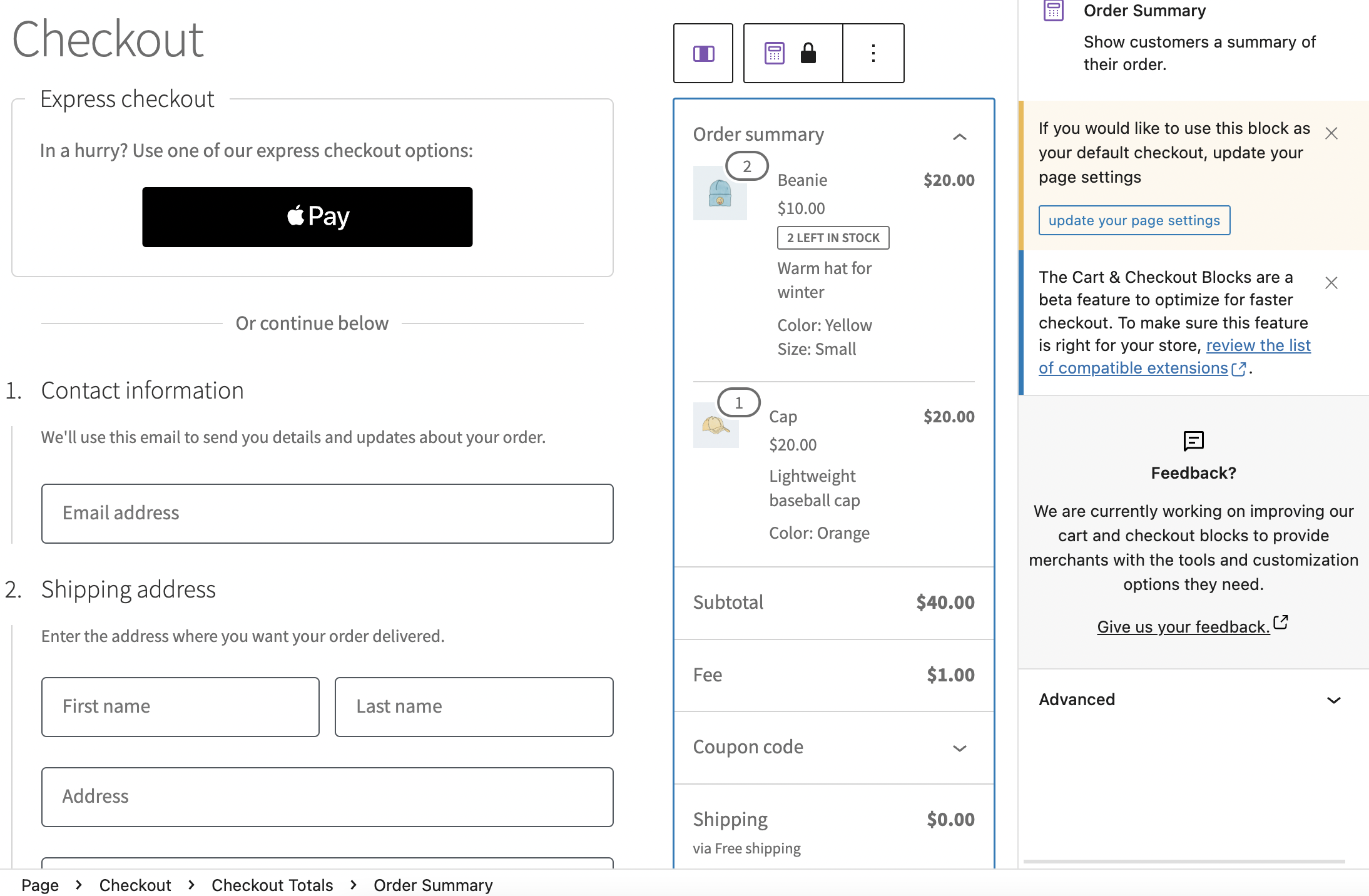Viewport: 1369px width, 896px height.
Task: Click the feedback speech bubble icon
Action: coord(1193,440)
